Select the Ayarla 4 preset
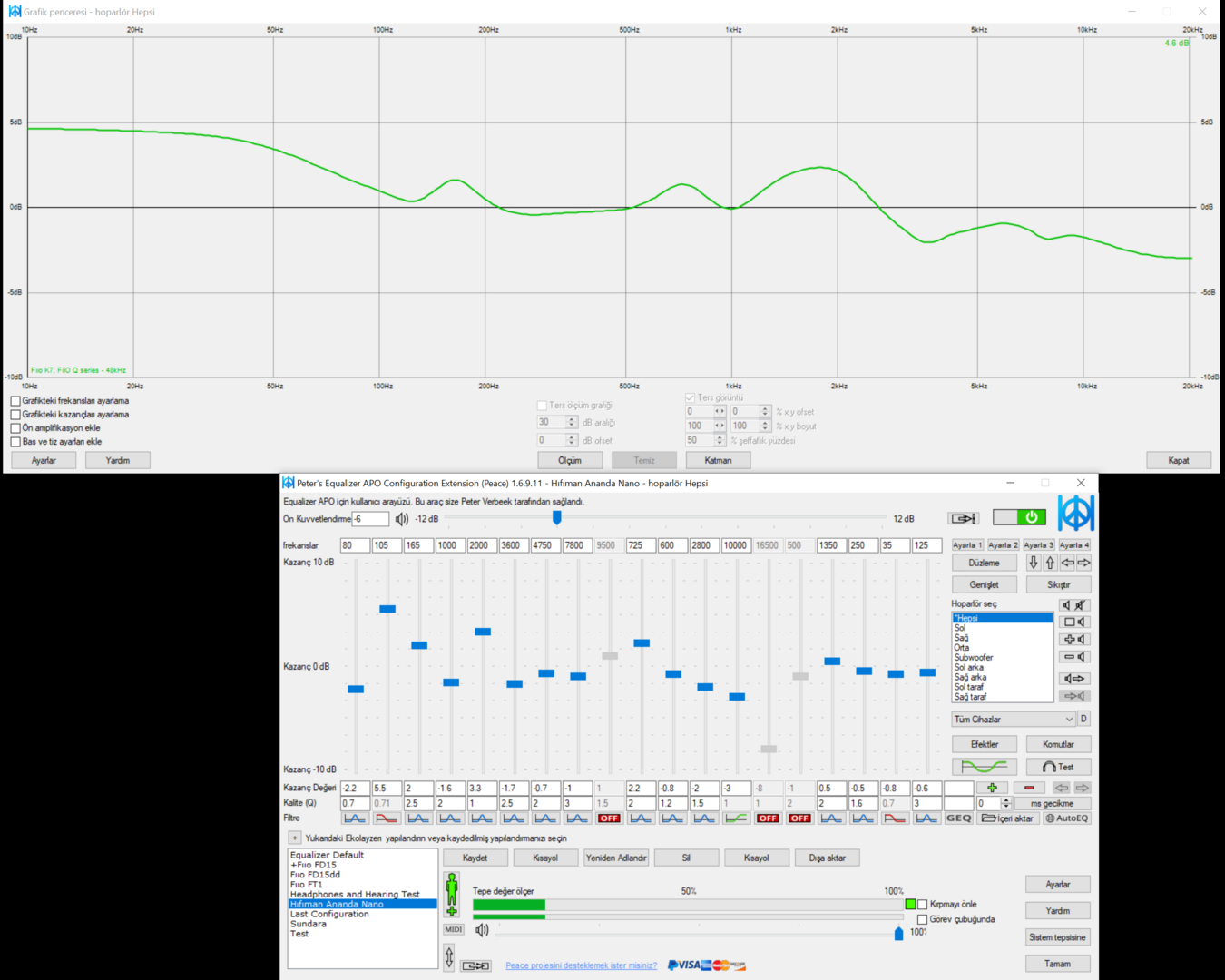Screen dimensions: 1225x980 pos(1074,545)
